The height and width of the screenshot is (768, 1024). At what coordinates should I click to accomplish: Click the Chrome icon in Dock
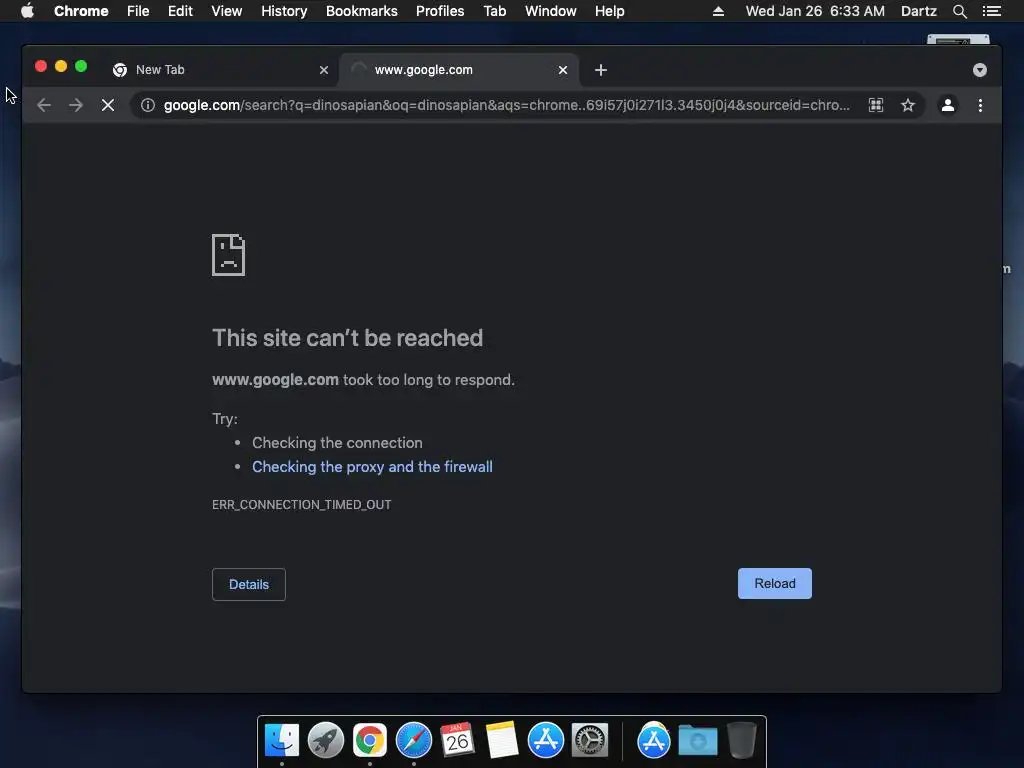[370, 740]
